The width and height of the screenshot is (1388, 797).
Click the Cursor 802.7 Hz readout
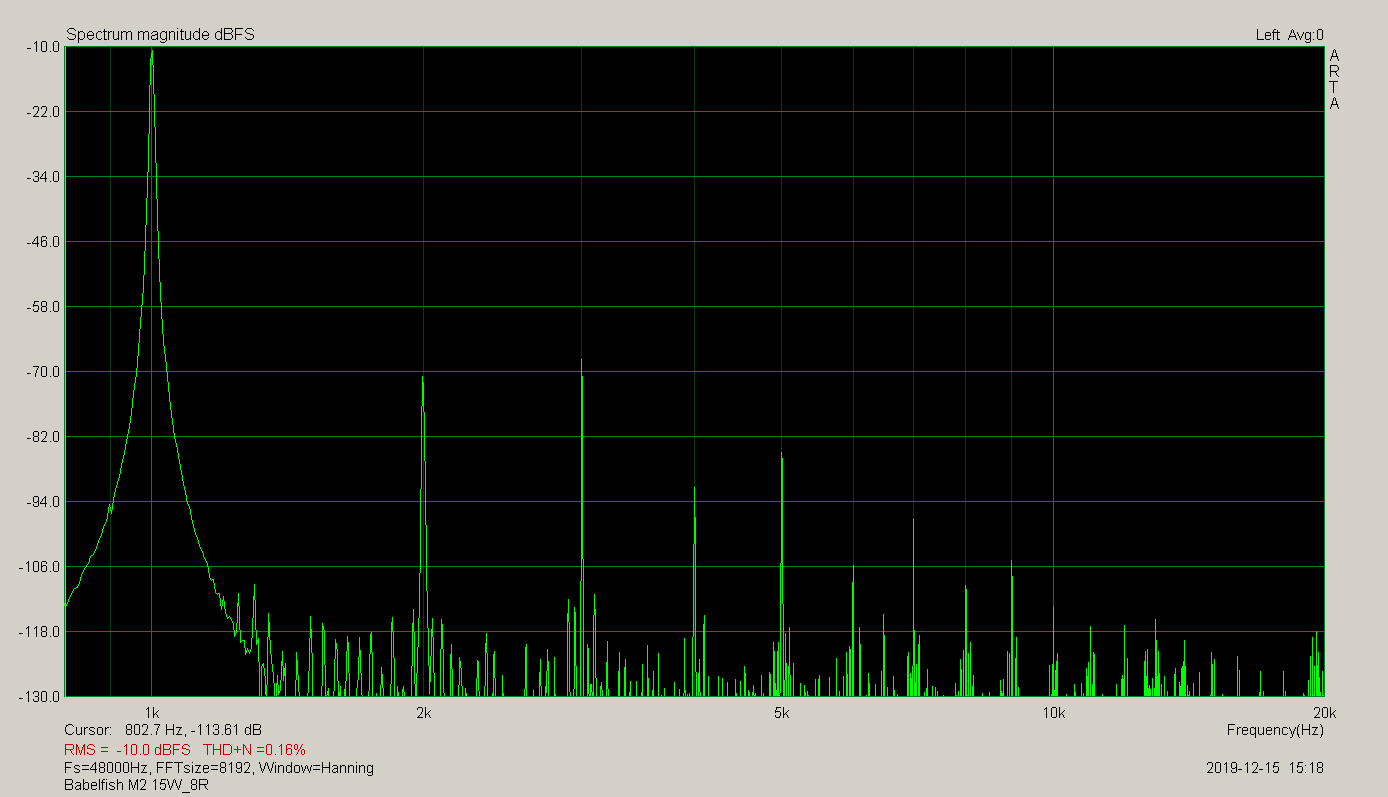(163, 730)
